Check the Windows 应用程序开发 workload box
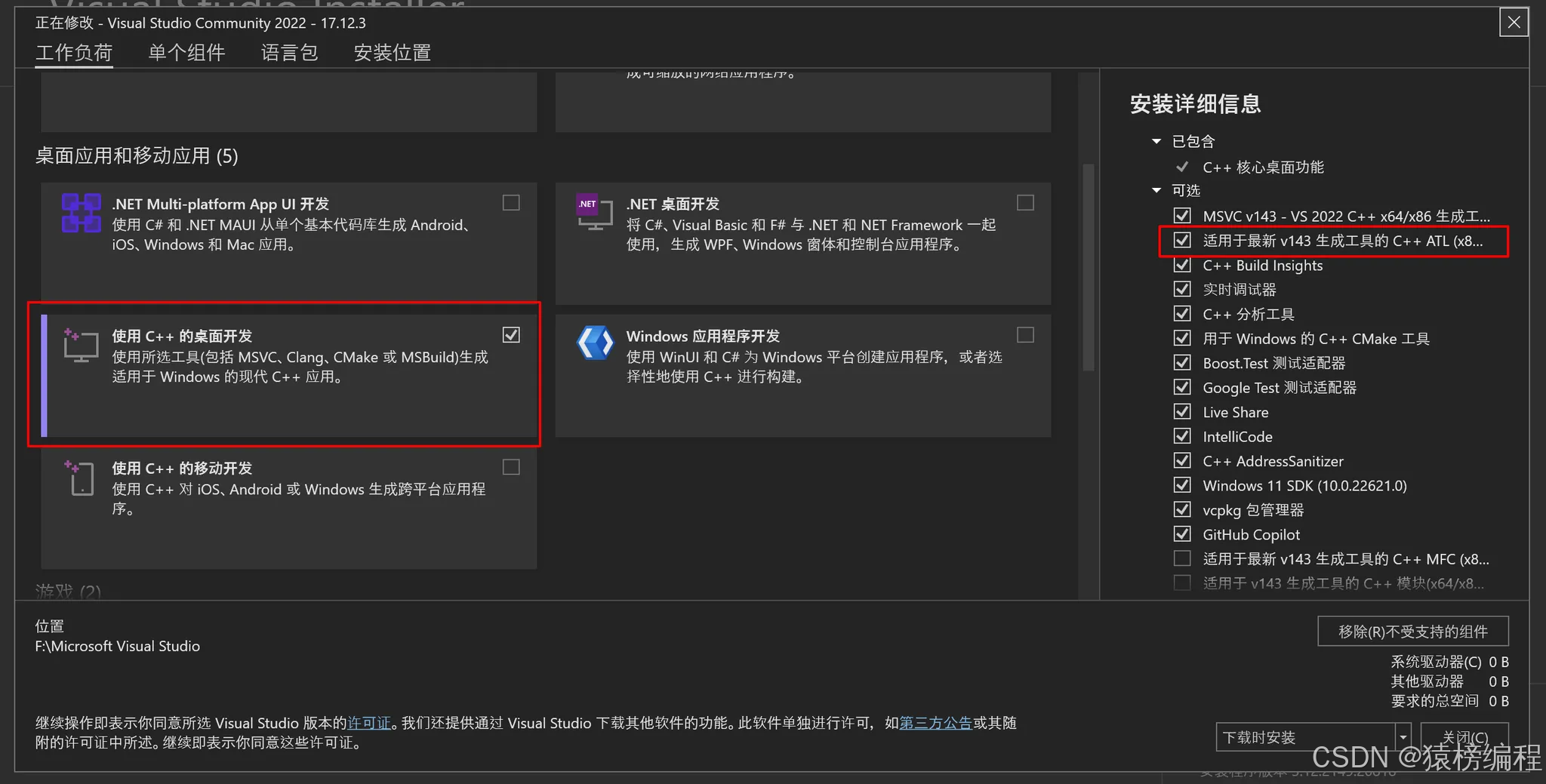1546x784 pixels. coord(1025,335)
